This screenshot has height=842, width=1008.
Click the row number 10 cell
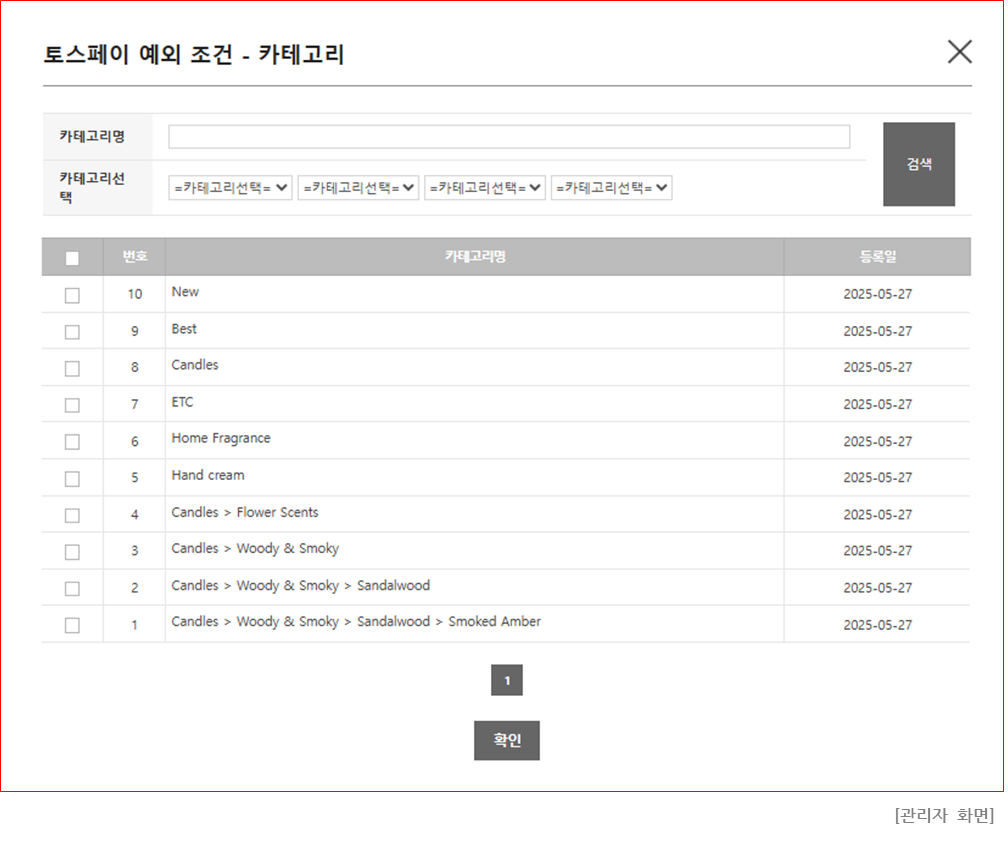pyautogui.click(x=134, y=294)
